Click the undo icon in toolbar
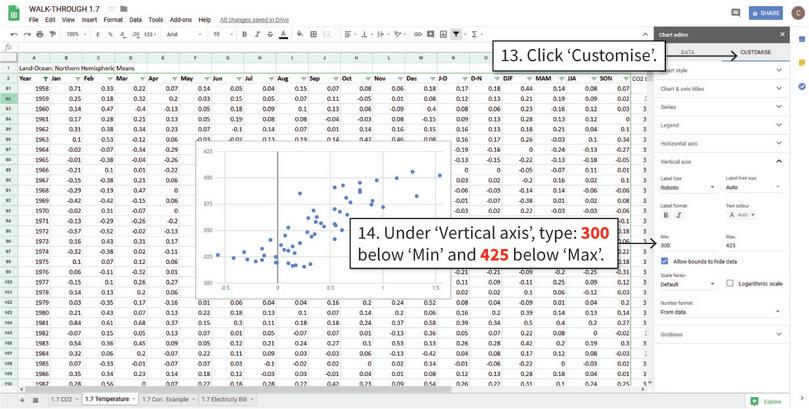The height and width of the screenshot is (409, 809). [x=14, y=35]
